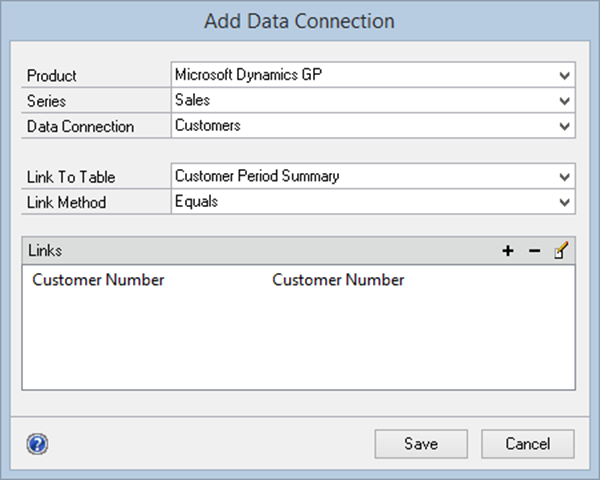Select the Customers data connection field
Image resolution: width=601 pixels, height=481 pixels.
tap(373, 125)
